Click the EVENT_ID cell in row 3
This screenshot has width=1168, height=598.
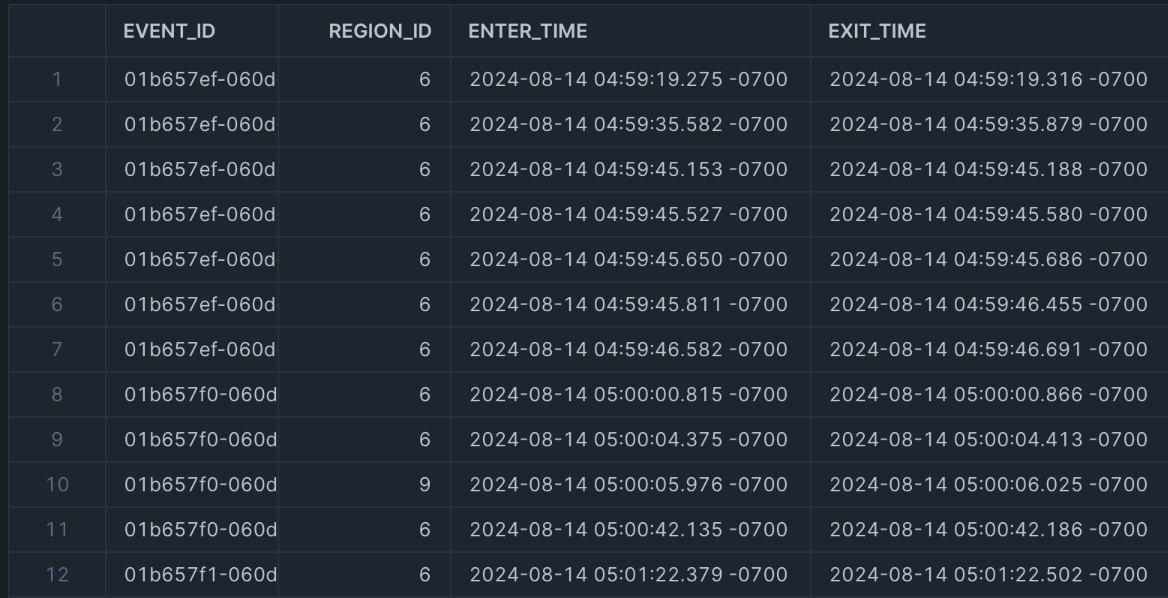[x=200, y=169]
